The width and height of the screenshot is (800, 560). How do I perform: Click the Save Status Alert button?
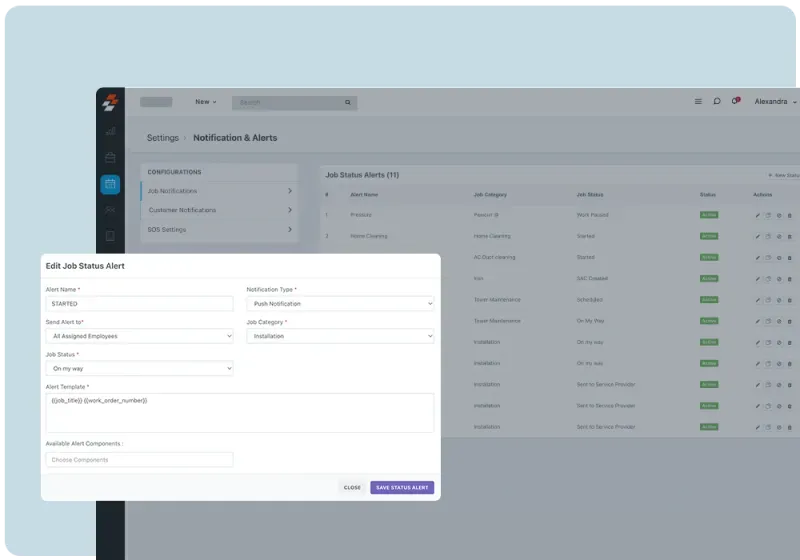click(x=402, y=488)
